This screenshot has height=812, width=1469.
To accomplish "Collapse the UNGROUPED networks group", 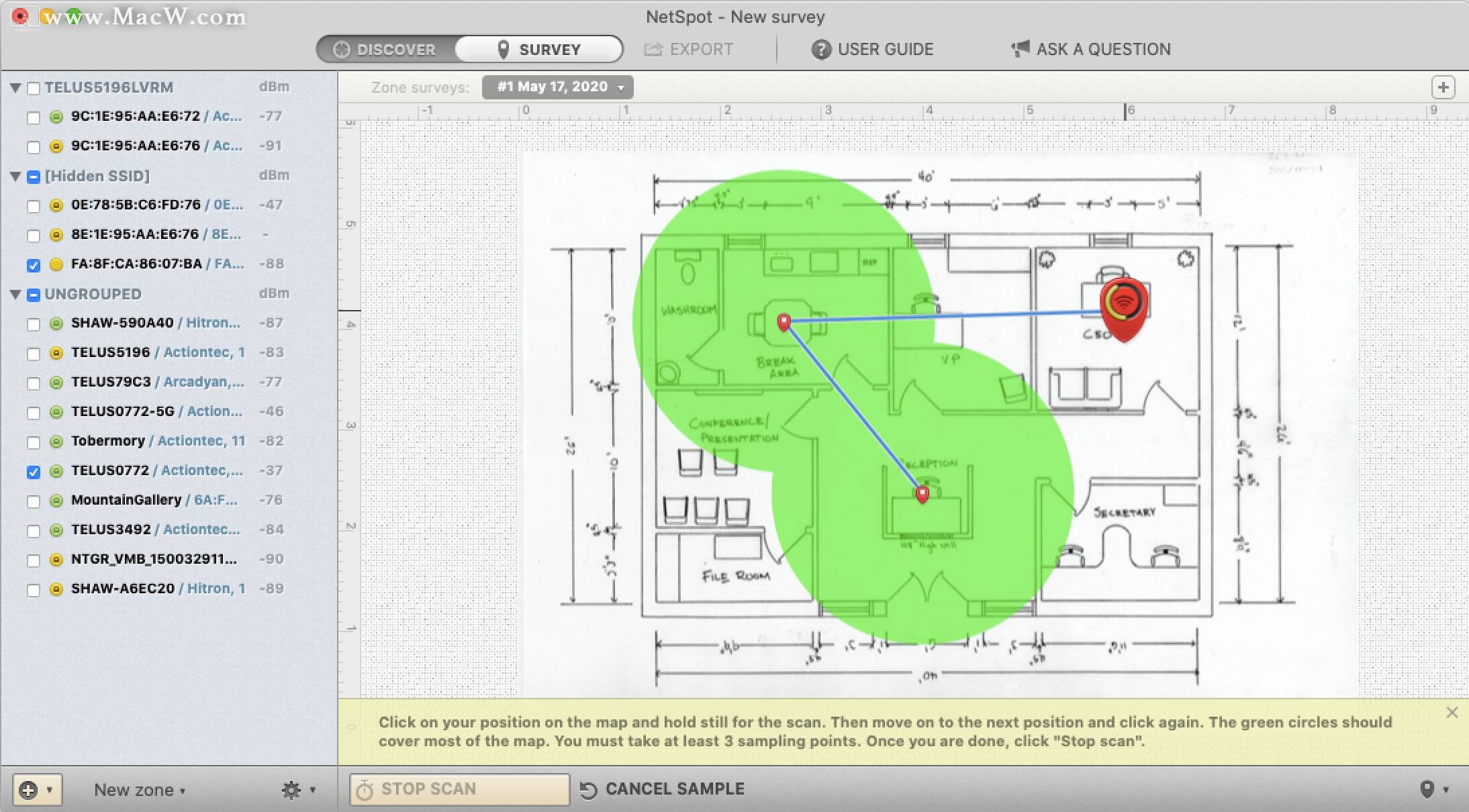I will 15,295.
